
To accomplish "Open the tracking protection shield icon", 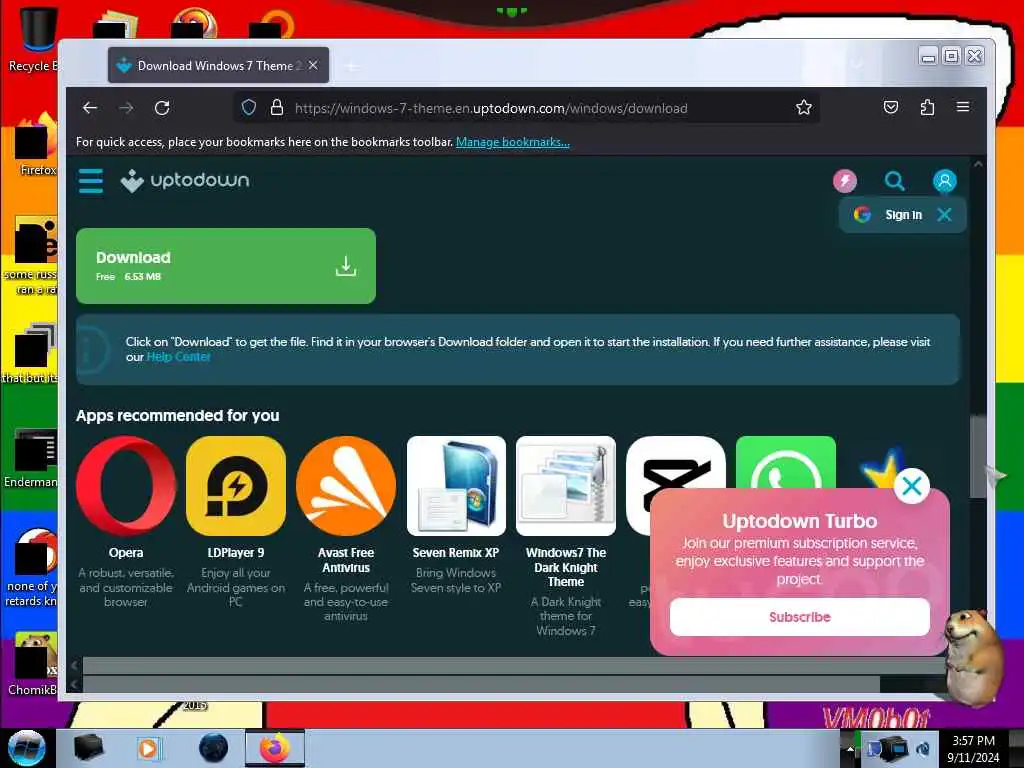I will pos(248,108).
